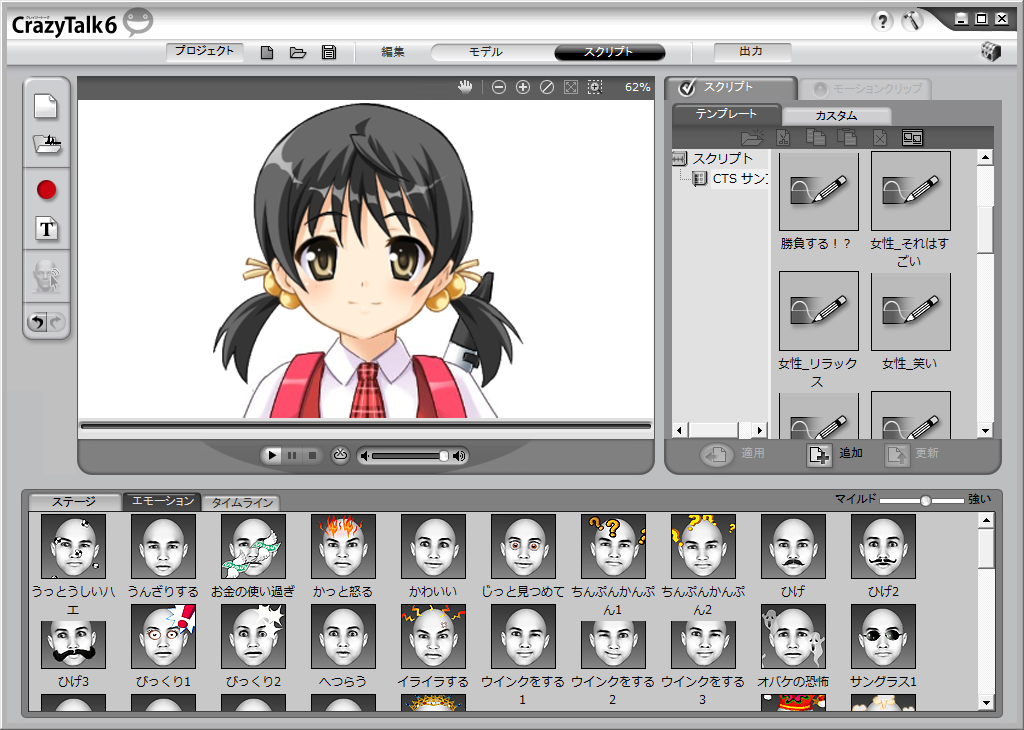The image size is (1024, 730).
Task: Zoom out using the minus magnifier icon
Action: tap(499, 87)
